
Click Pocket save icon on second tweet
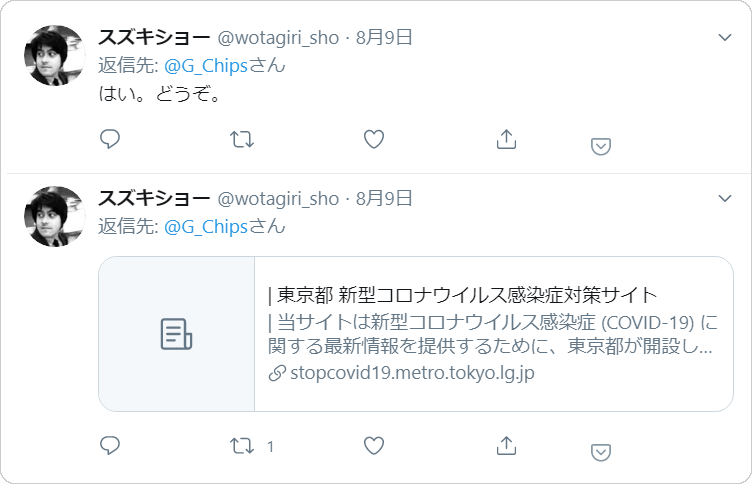pyautogui.click(x=600, y=452)
